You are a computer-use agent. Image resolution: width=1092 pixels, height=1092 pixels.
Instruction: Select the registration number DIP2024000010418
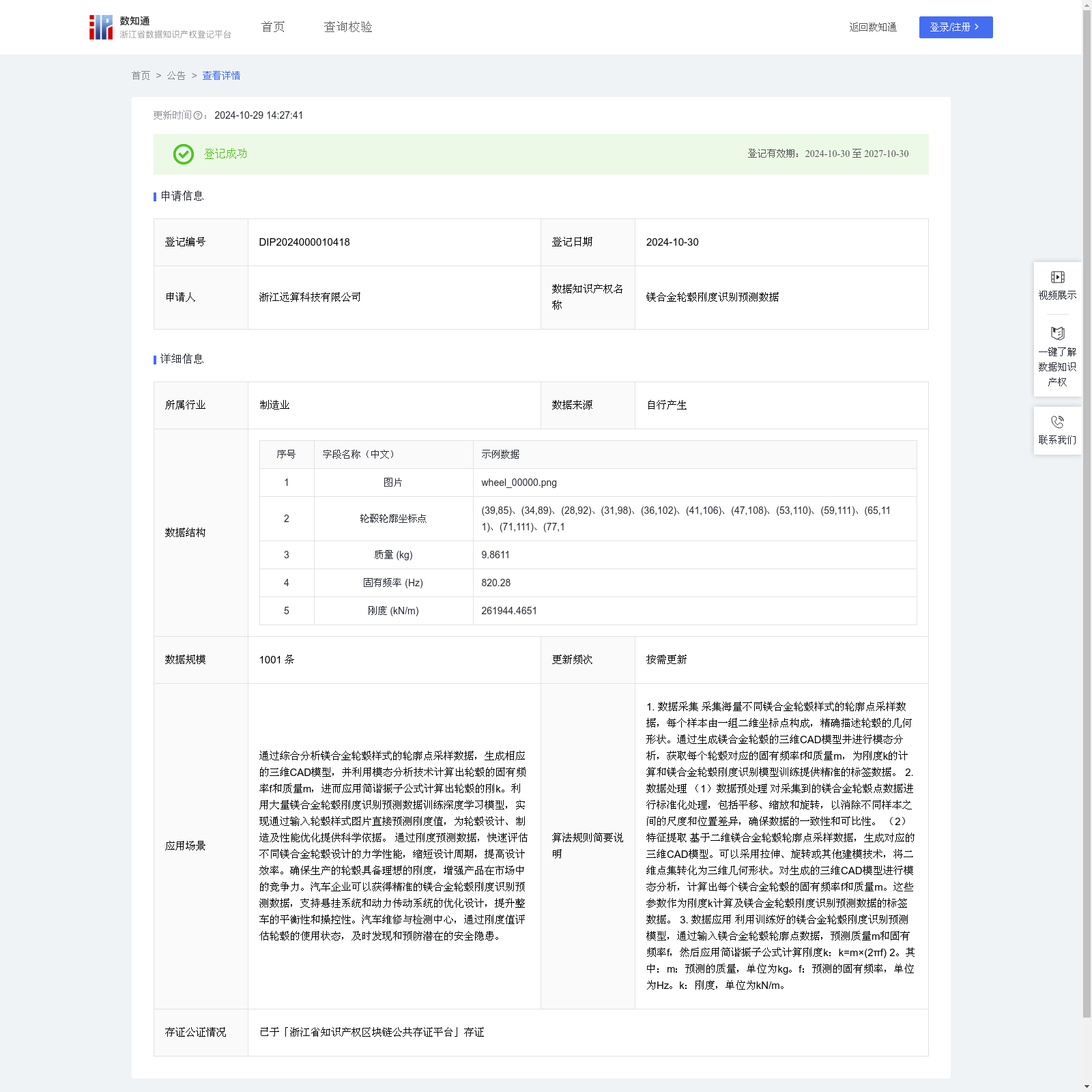click(304, 242)
